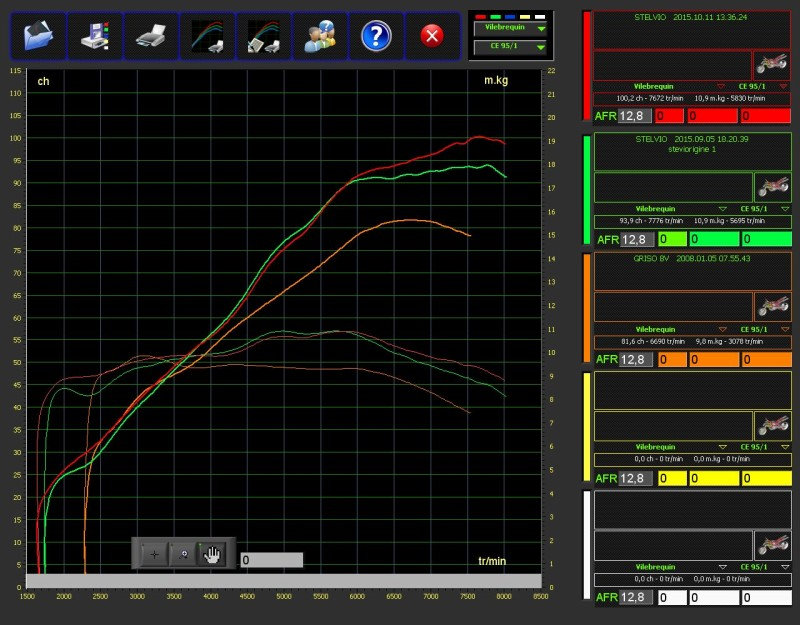Click the first graph-with-printer toolbar icon
Viewport: 800px width, 625px height.
click(x=208, y=36)
